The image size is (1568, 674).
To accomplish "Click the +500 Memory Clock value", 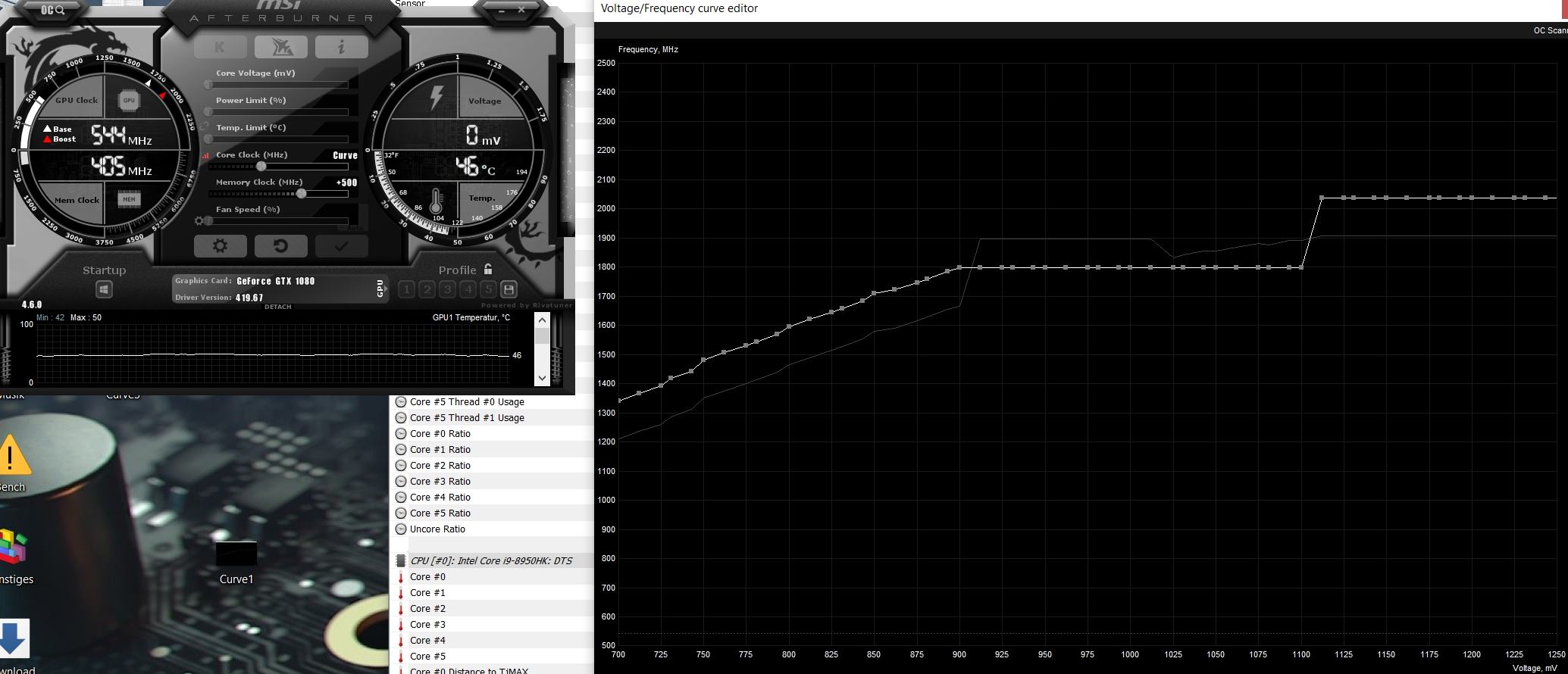I will point(346,183).
